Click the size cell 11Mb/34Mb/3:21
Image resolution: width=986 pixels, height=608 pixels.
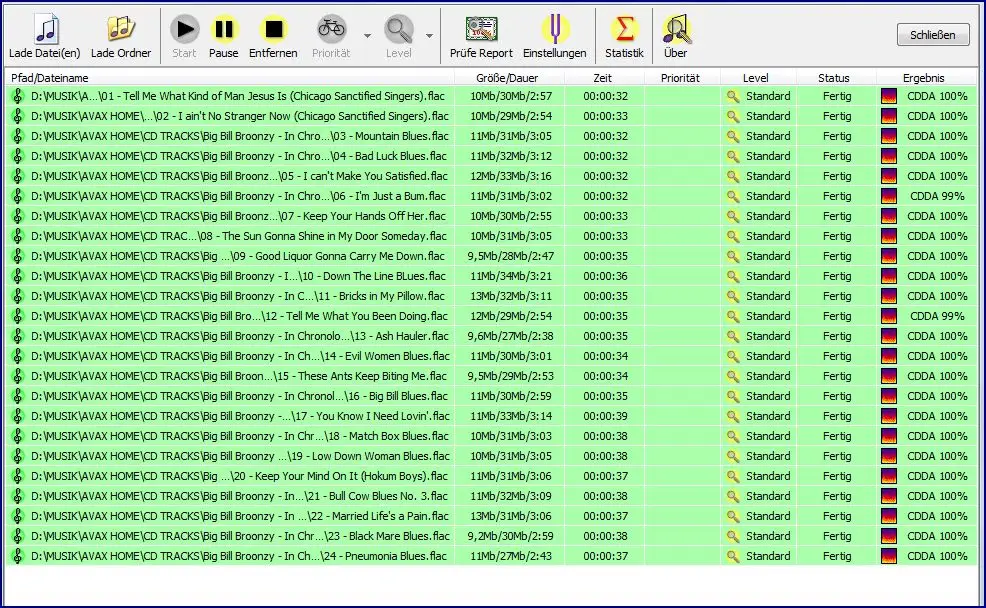tap(511, 277)
